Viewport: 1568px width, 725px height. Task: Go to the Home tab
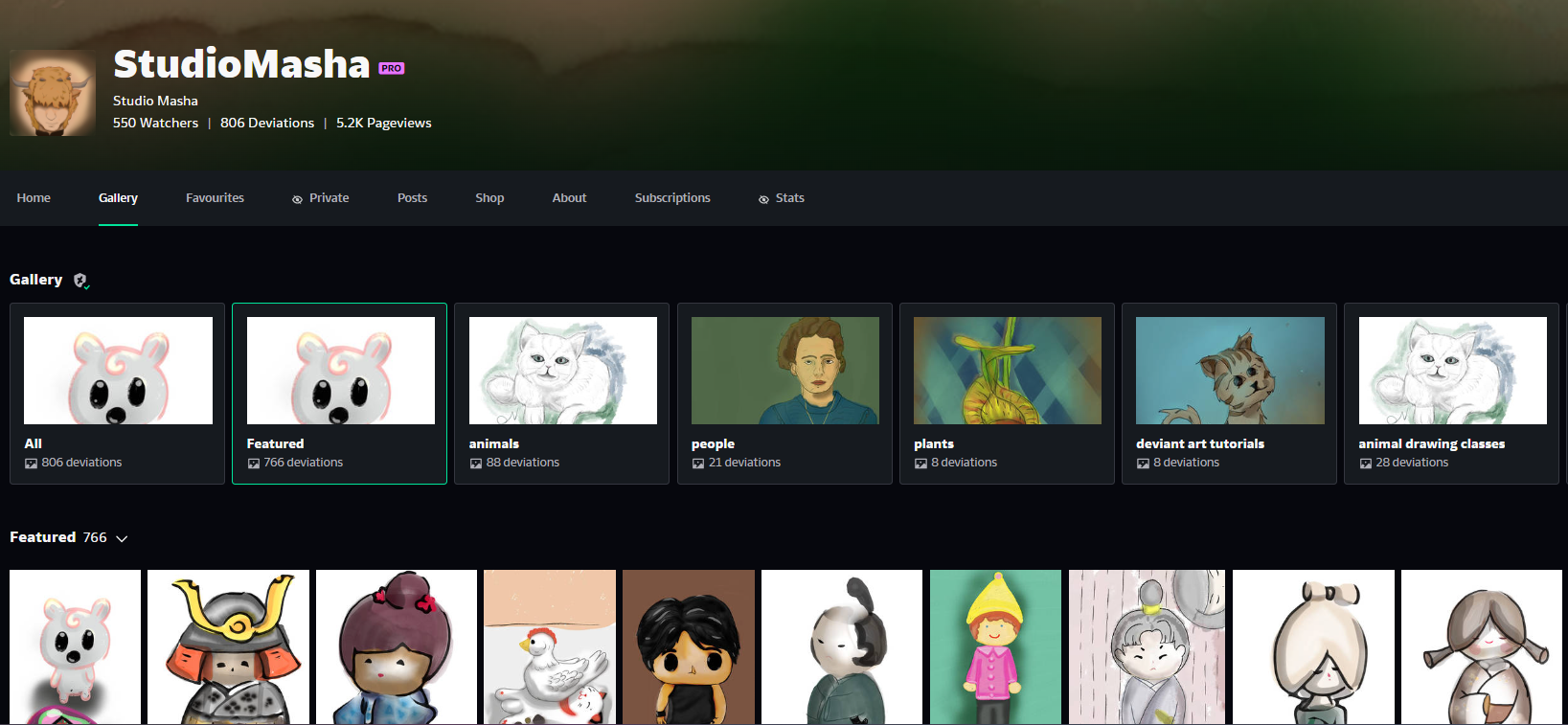pyautogui.click(x=34, y=198)
